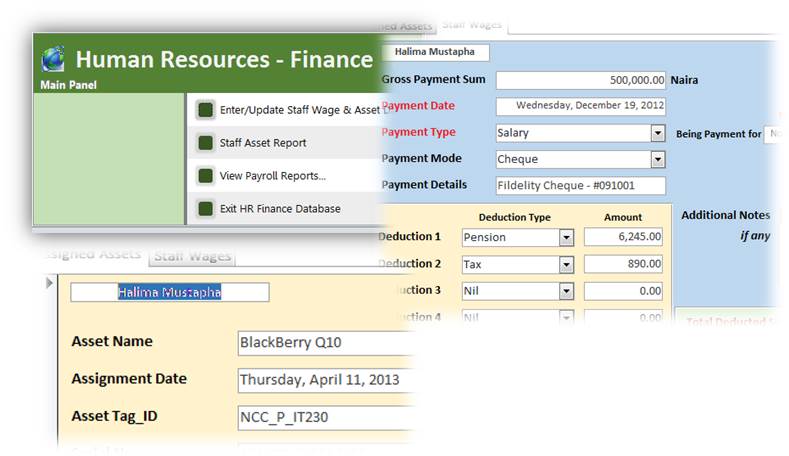This screenshot has height=456, width=789.
Task: Open Deduction 1 Pension type dropdown
Action: (566, 237)
